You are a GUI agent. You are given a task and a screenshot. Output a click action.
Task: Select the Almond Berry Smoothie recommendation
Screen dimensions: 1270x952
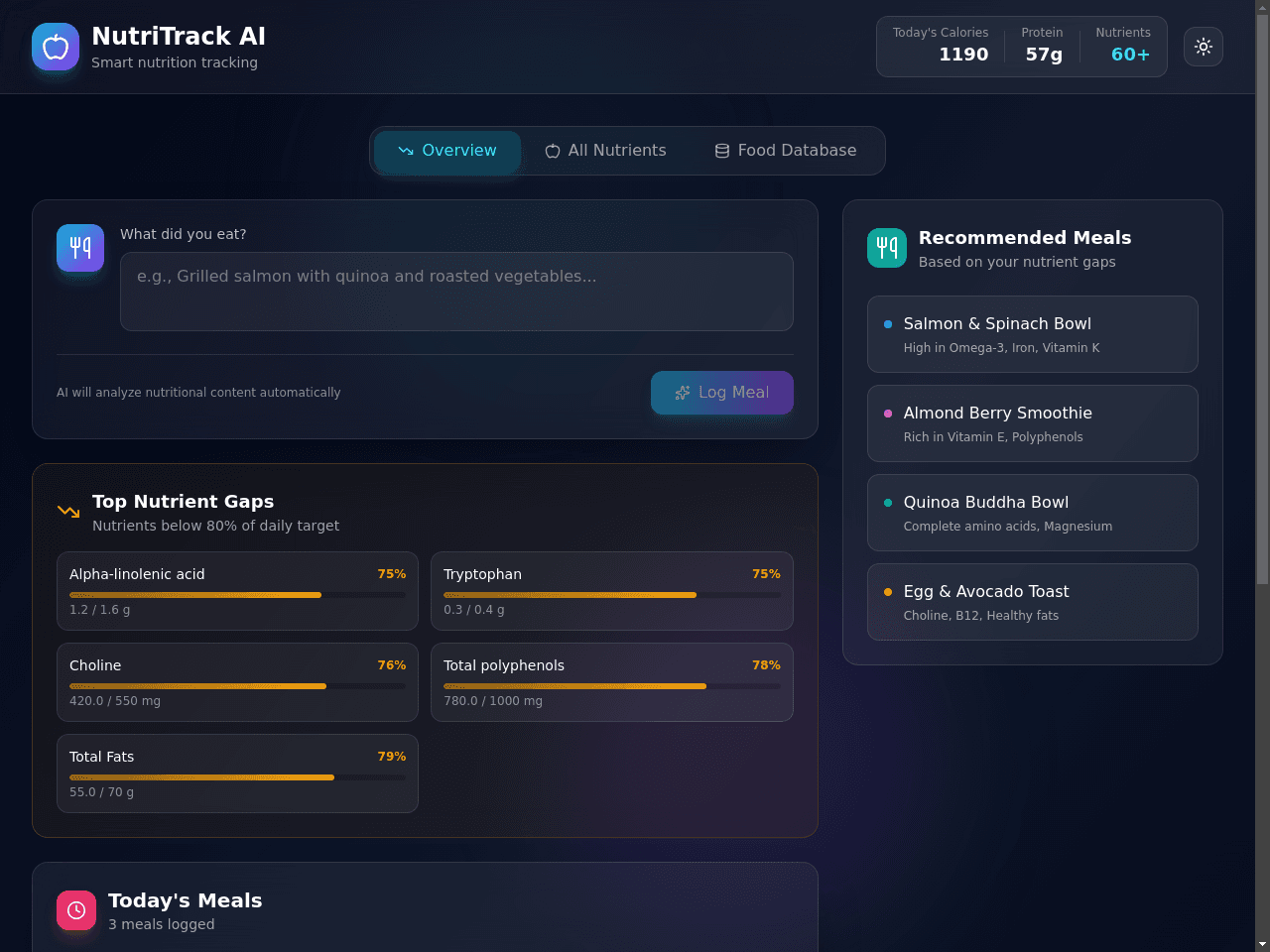click(x=1033, y=423)
